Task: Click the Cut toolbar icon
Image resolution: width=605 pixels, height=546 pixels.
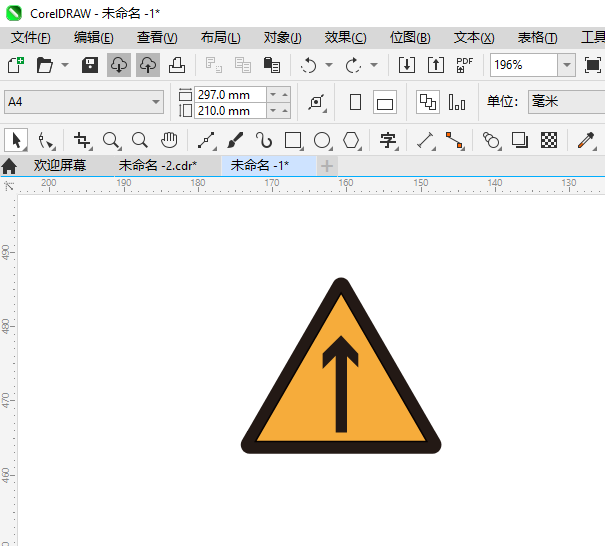Action: click(213, 65)
